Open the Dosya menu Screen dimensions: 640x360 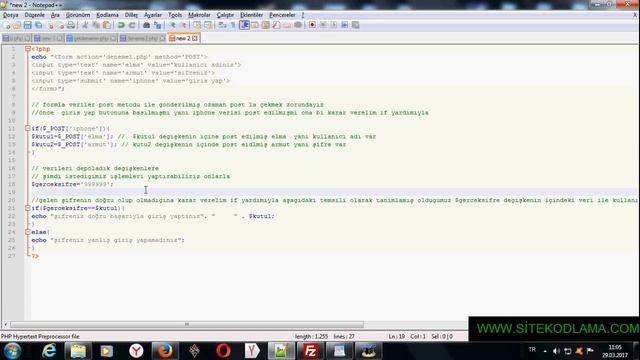[x=11, y=15]
